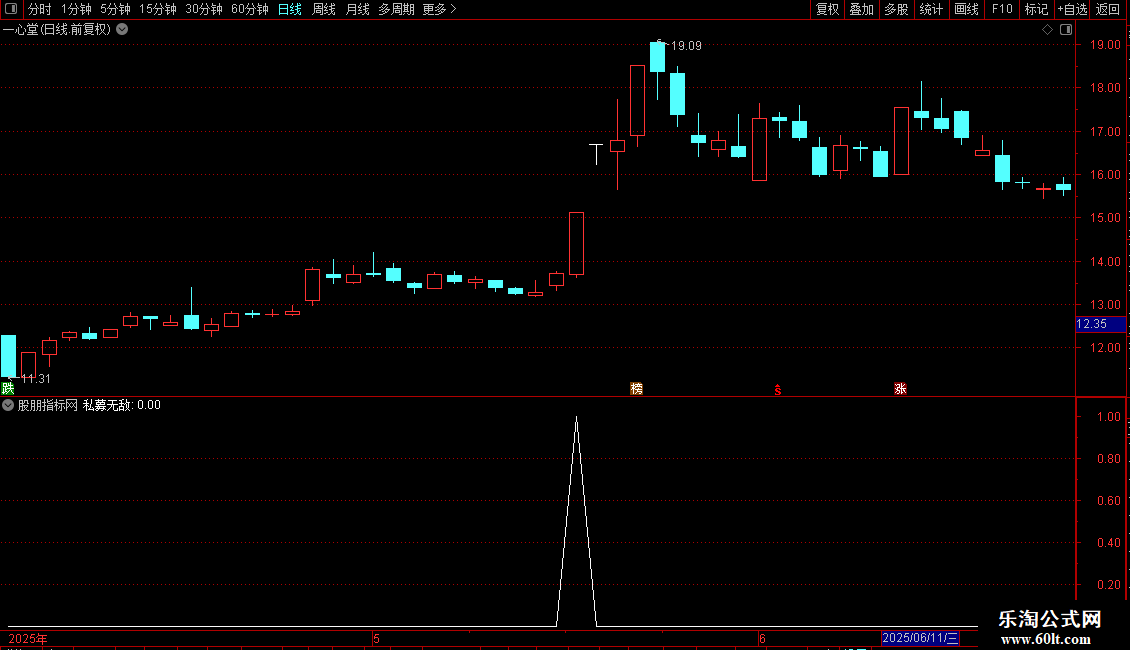The width and height of the screenshot is (1130, 650).
Task: Click the indicator spike peak at 1.00
Action: coord(577,419)
